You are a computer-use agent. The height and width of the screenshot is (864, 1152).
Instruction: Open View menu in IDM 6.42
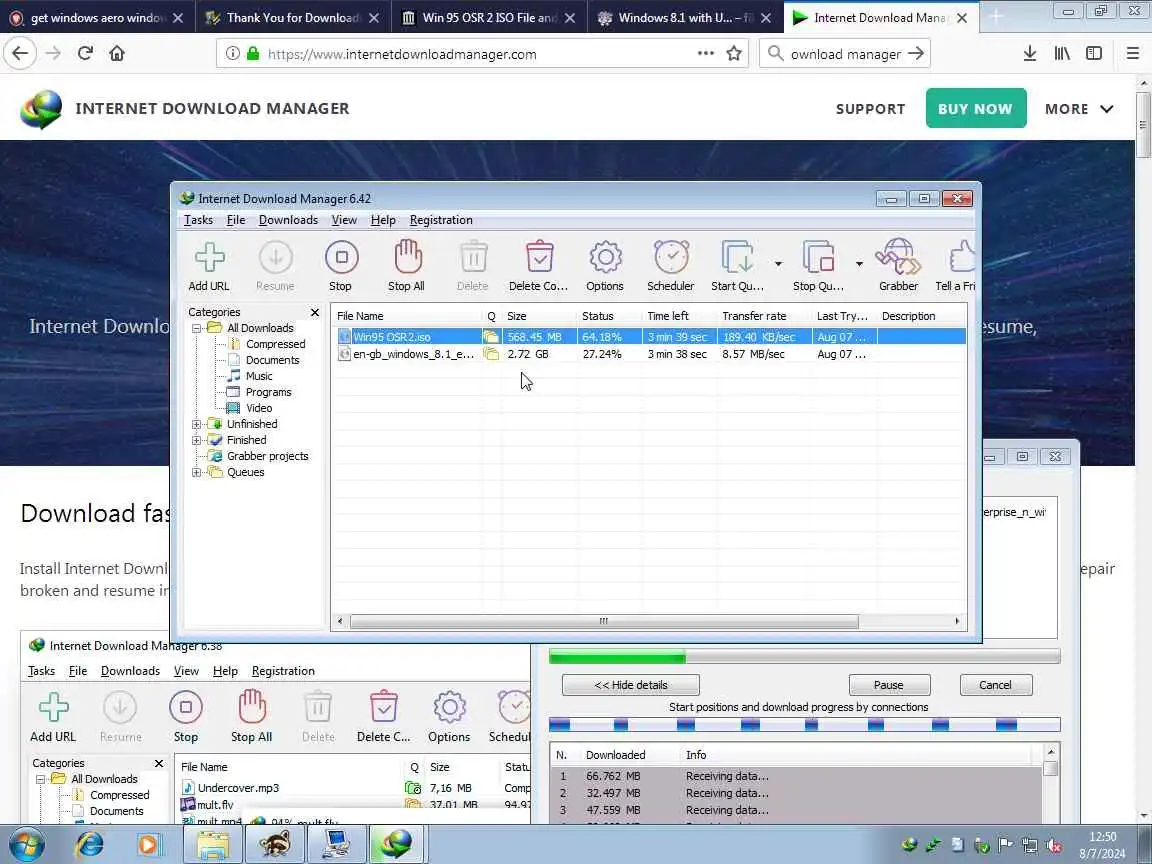coord(344,220)
